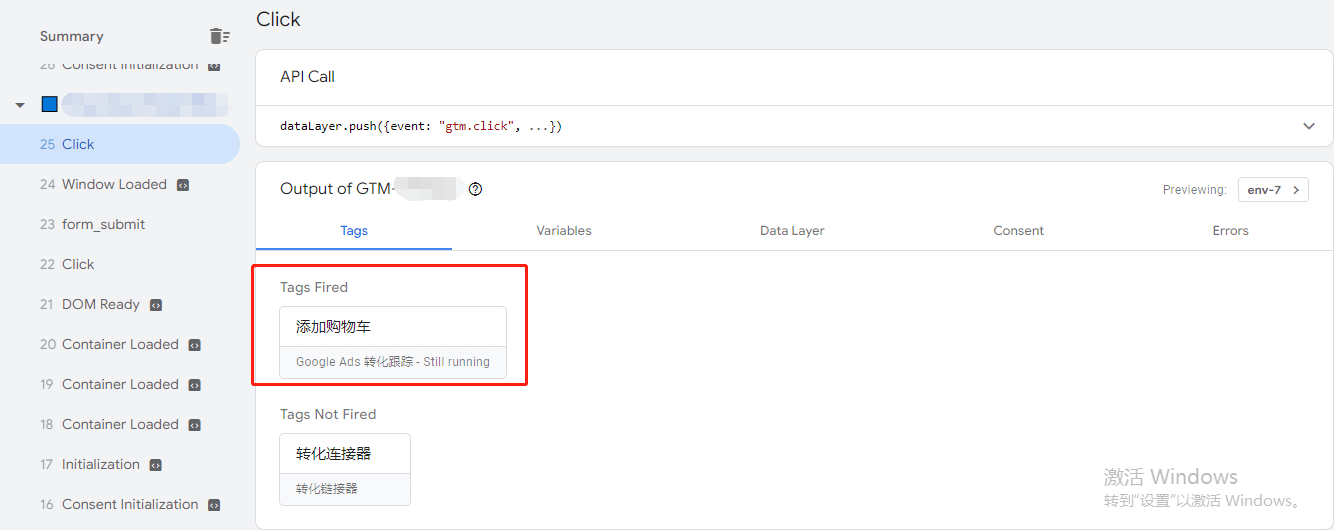Click code icon beside event 20 Container Loaded

pyautogui.click(x=194, y=345)
